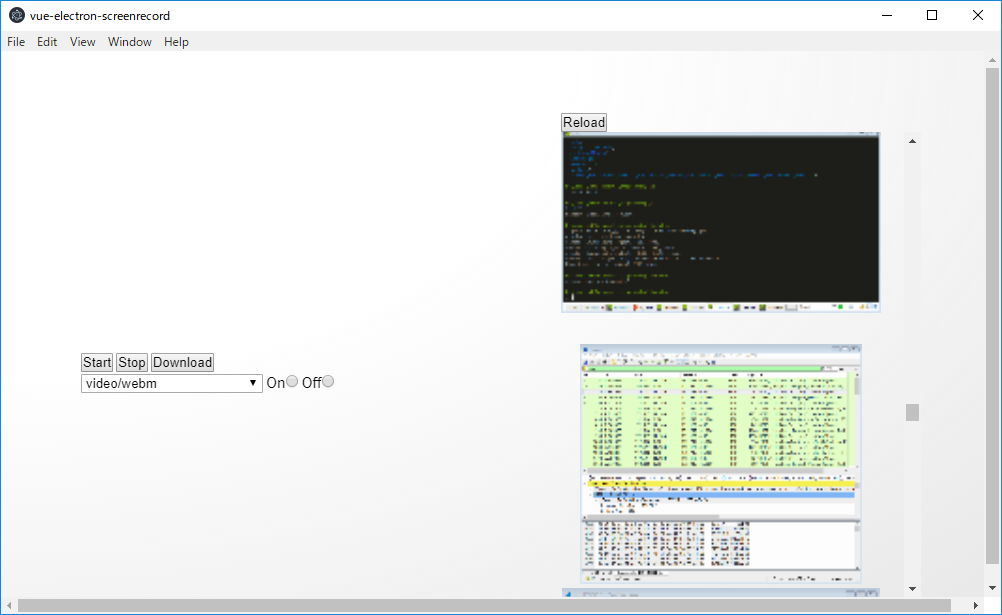This screenshot has width=1002, height=615.
Task: Click the thumbnail list scroll up arrow
Action: point(913,141)
